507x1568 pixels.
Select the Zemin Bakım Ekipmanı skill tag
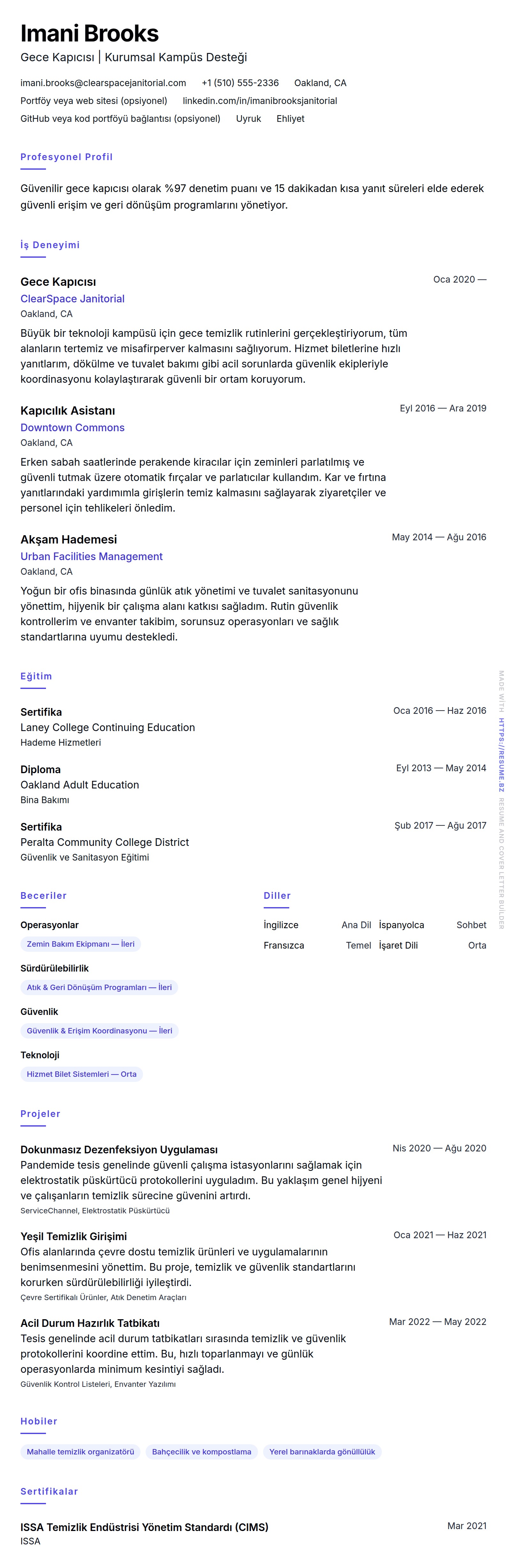click(80, 944)
